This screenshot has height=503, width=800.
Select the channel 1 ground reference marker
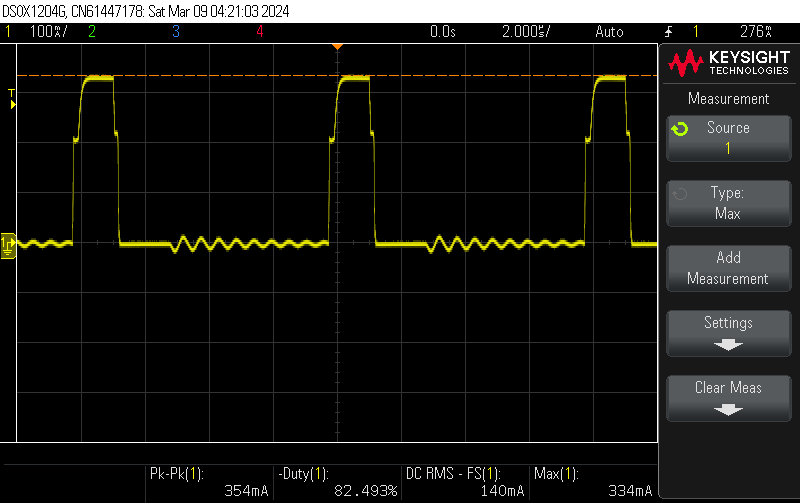click(x=8, y=246)
